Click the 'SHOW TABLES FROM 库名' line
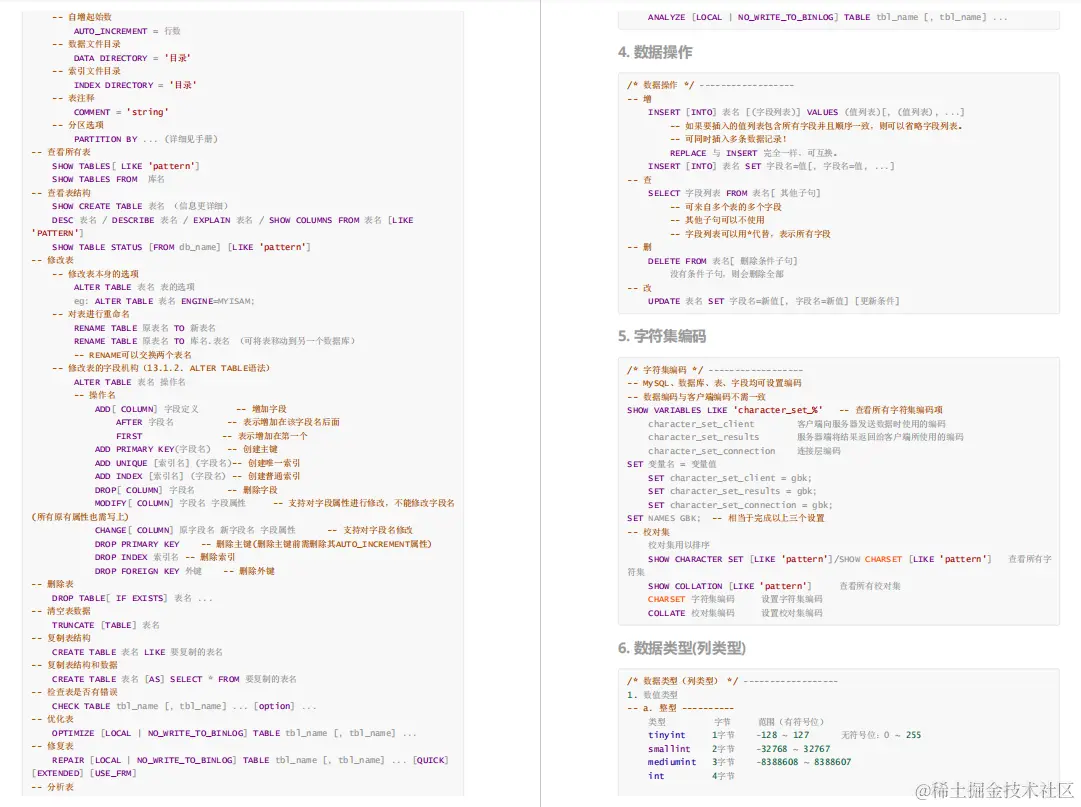 coord(108,179)
